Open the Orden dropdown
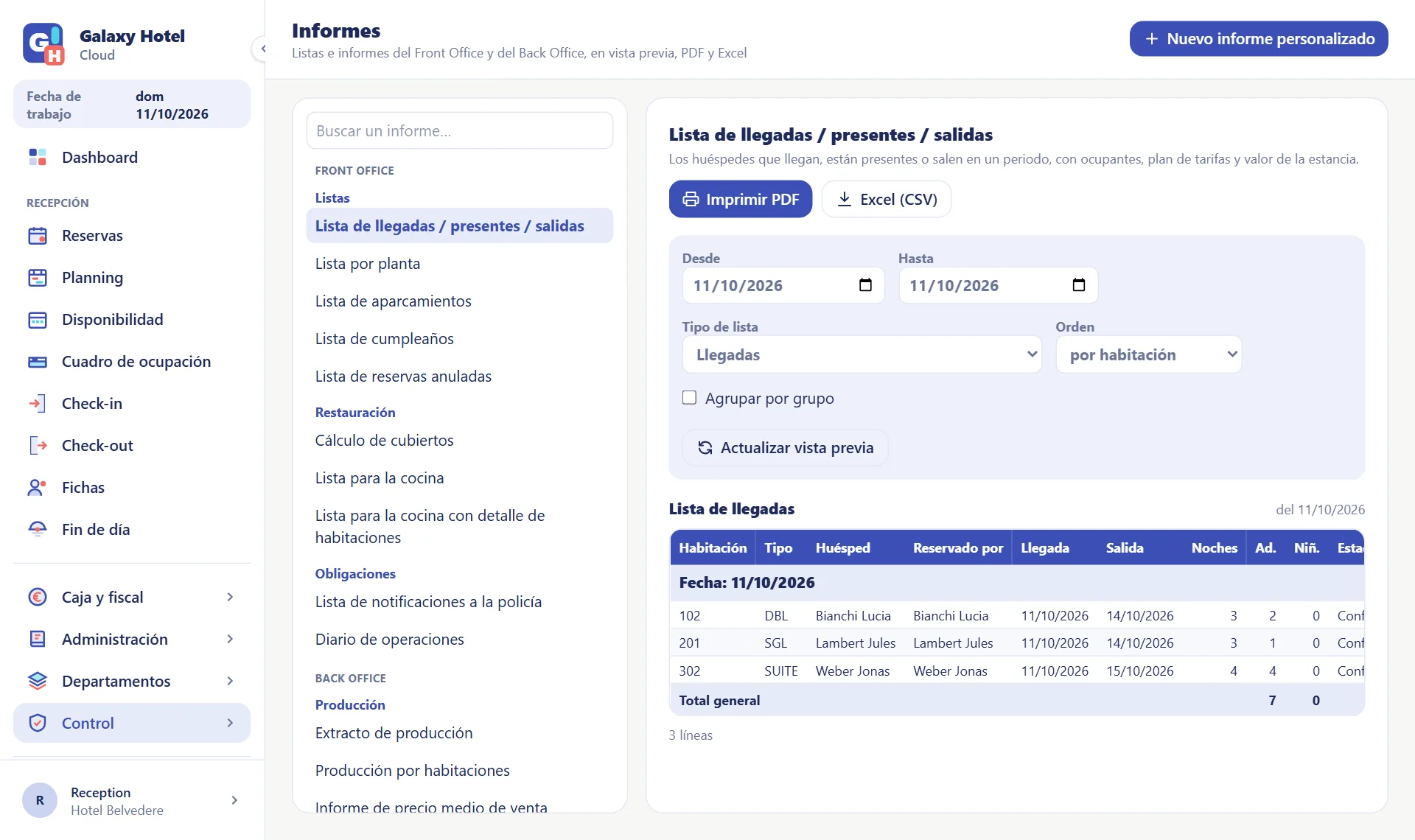This screenshot has width=1415, height=840. click(1148, 354)
